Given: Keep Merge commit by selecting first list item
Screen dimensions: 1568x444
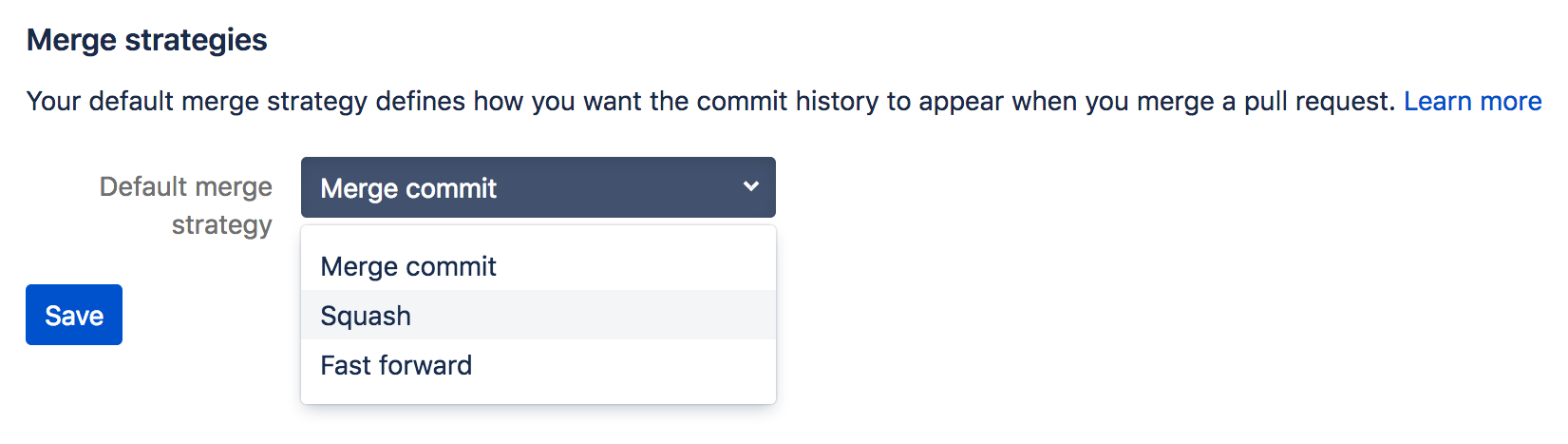Looking at the screenshot, I should [x=408, y=266].
